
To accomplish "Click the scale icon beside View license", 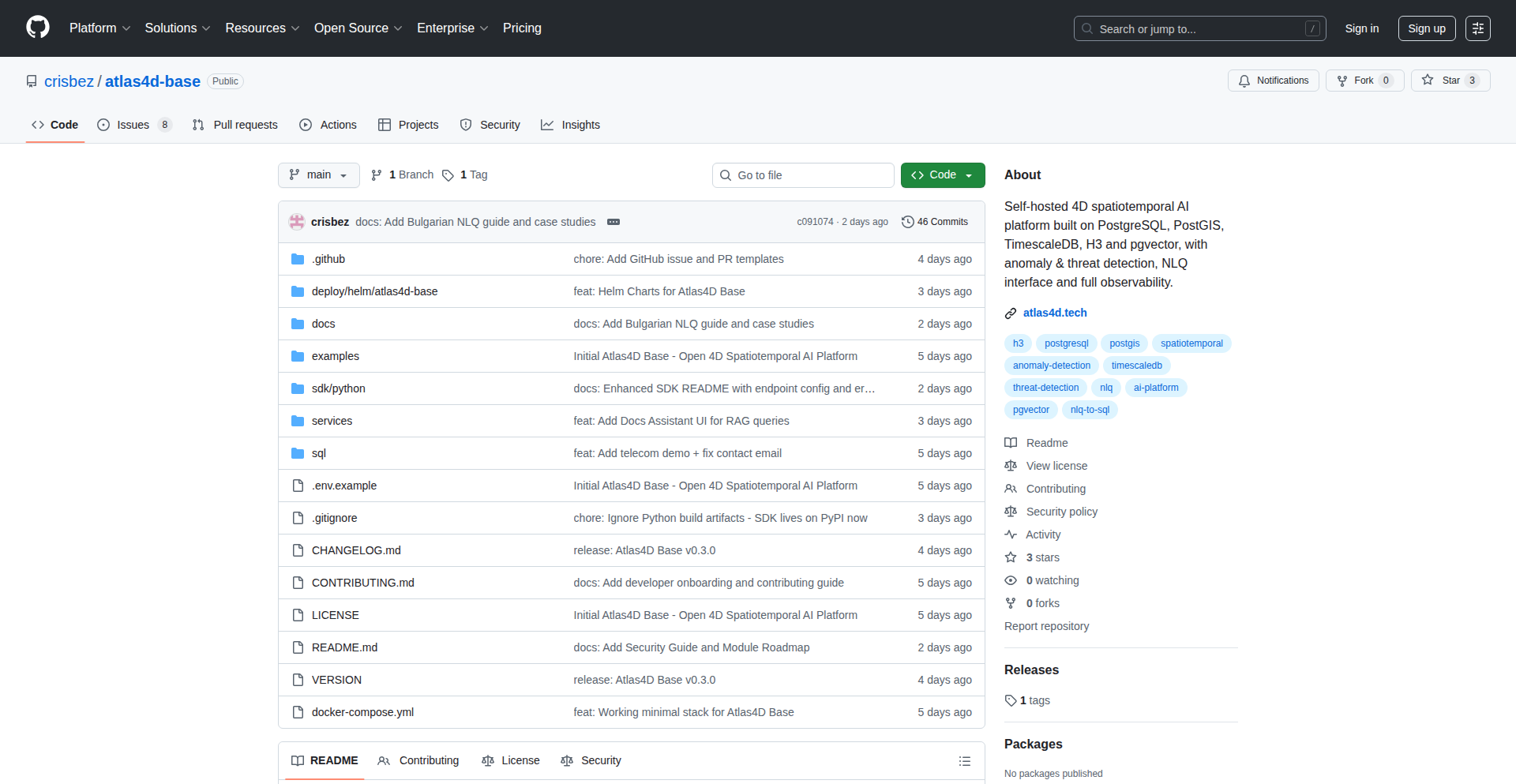I will pyautogui.click(x=1011, y=466).
